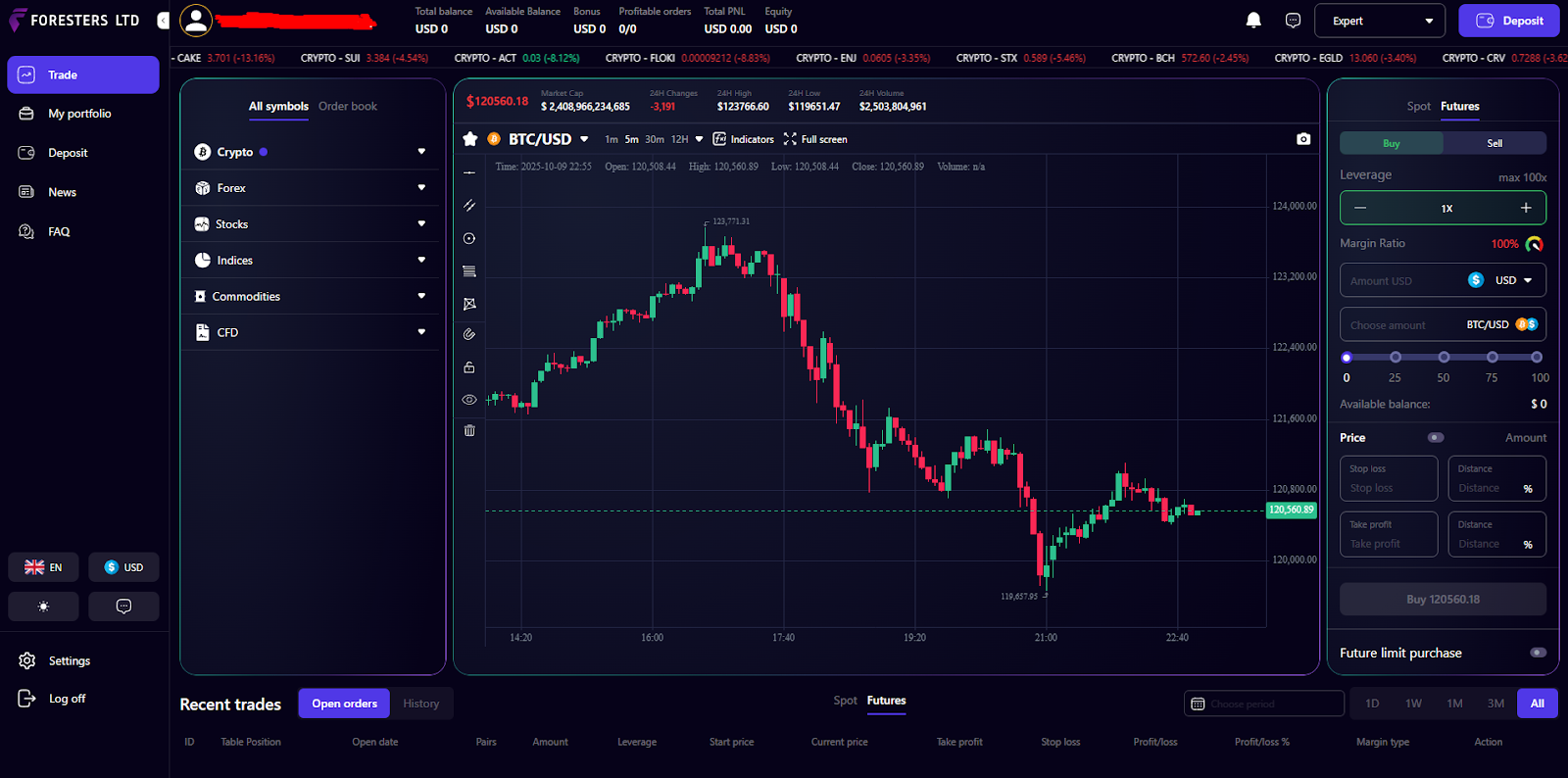Open the Expert mode dropdown
The image size is (1568, 778).
1382,21
